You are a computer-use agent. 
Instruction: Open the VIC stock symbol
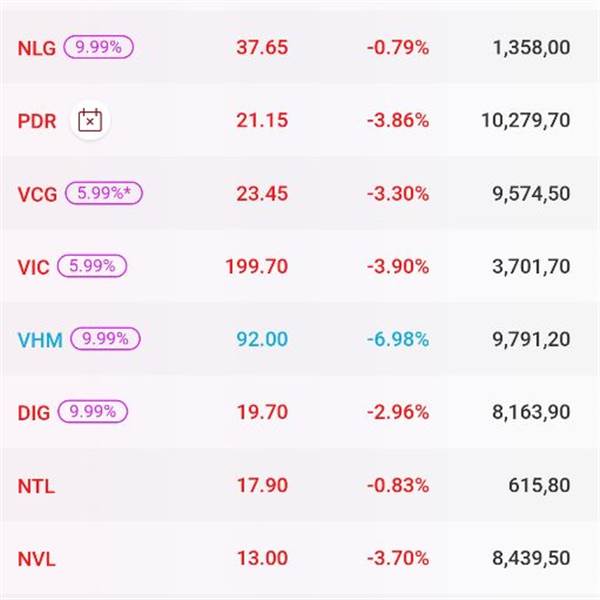[x=33, y=268]
